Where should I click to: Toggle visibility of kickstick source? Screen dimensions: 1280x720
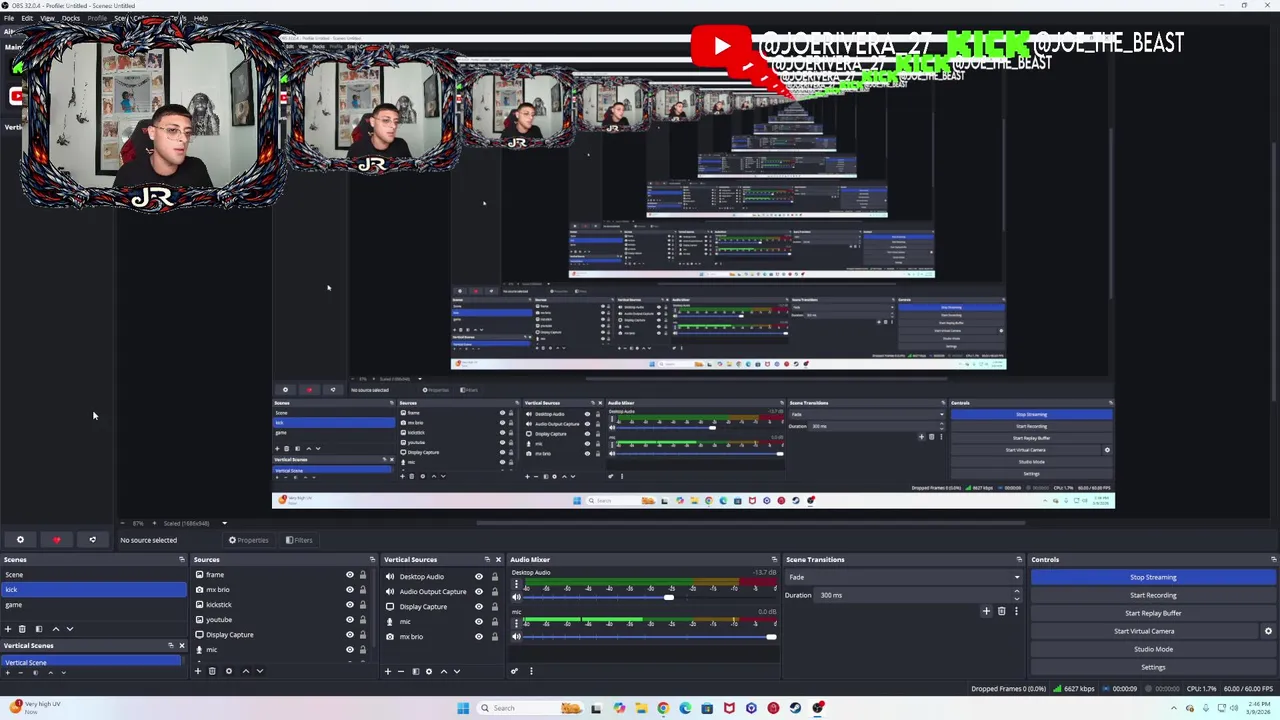coord(350,605)
